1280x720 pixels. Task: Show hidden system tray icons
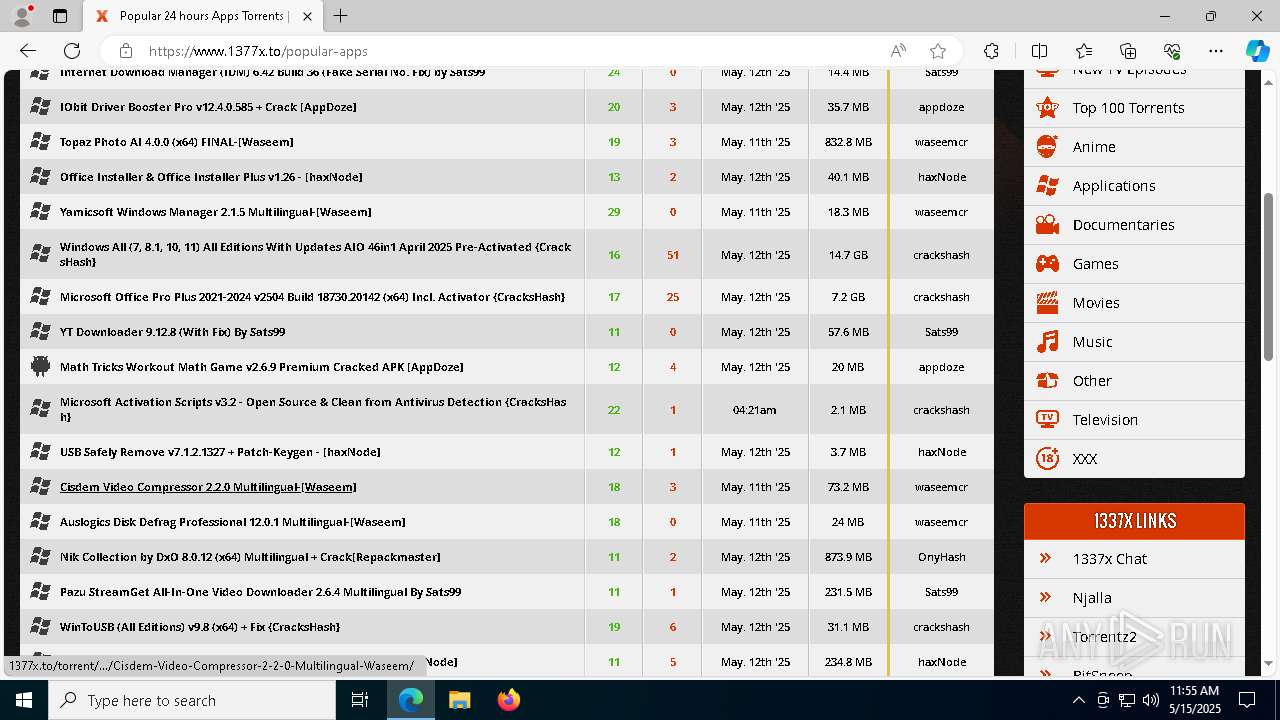point(1078,700)
